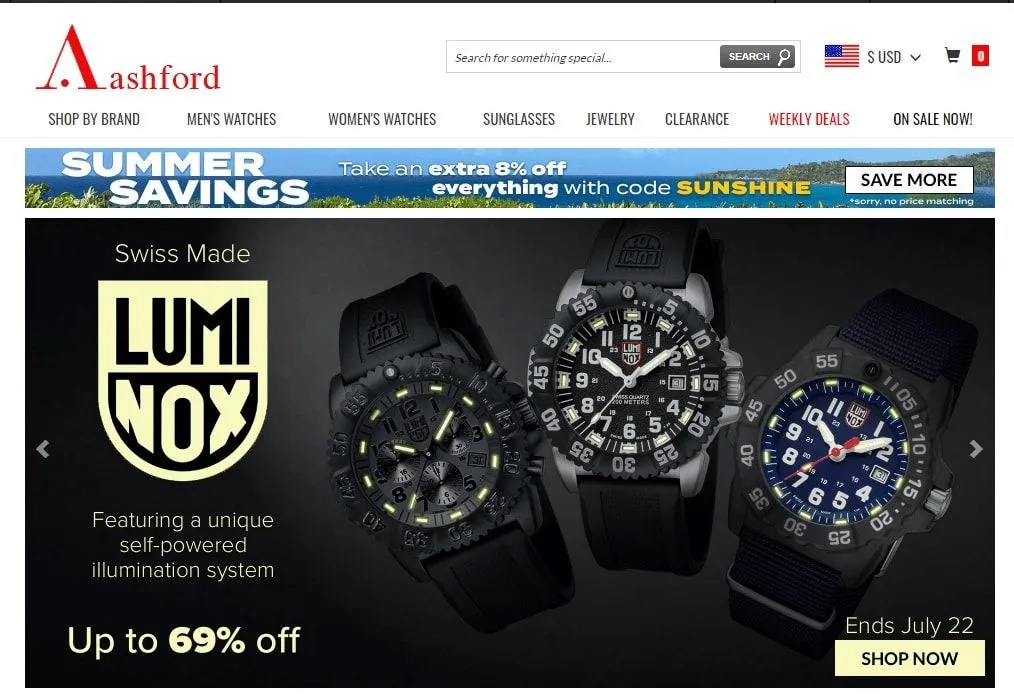The width and height of the screenshot is (1014, 696).
Task: Click the On Sale Now! link
Action: 933,119
